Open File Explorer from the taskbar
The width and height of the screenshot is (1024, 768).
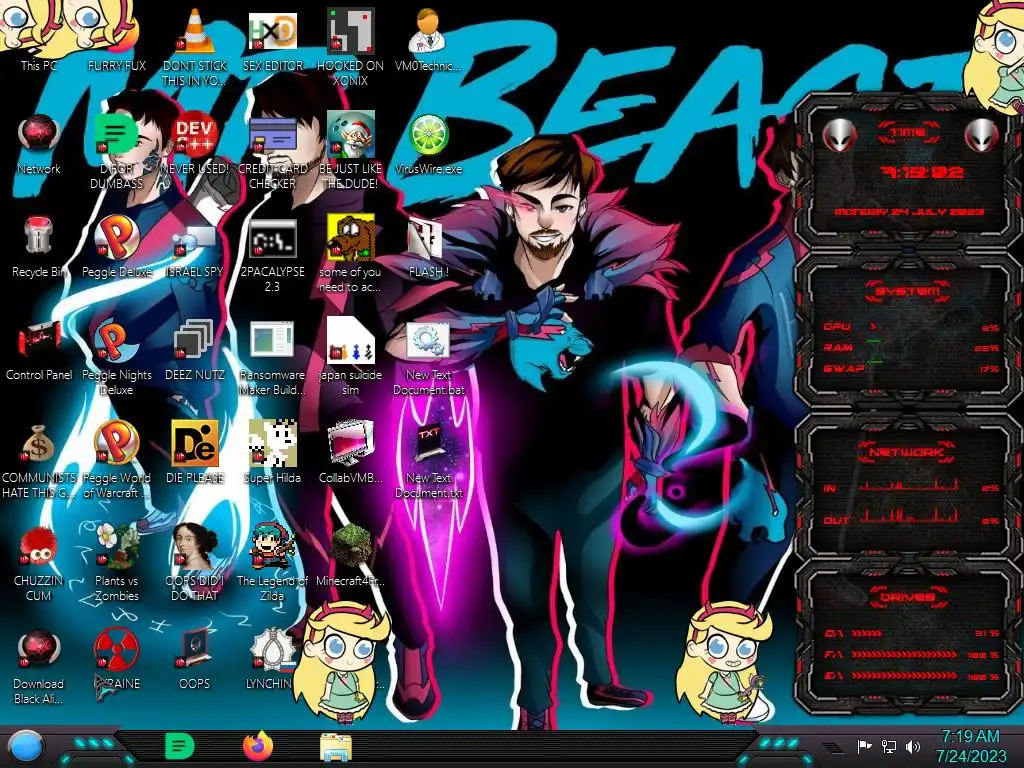(x=336, y=748)
